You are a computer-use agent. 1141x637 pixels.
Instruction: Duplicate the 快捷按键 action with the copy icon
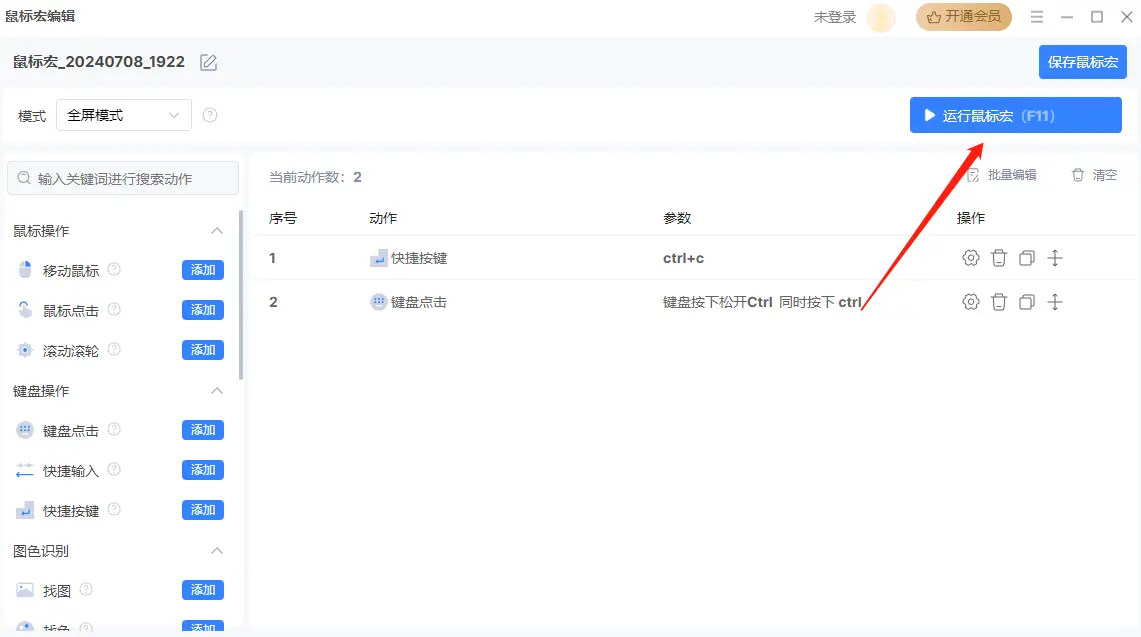pos(1026,257)
